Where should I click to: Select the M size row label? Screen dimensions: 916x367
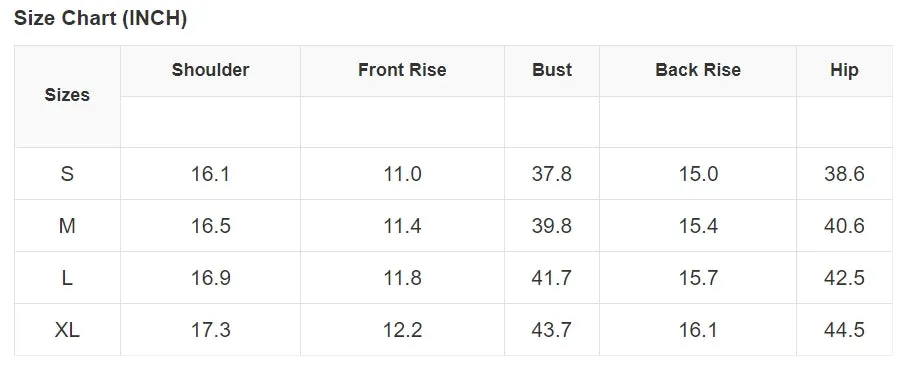coord(67,226)
